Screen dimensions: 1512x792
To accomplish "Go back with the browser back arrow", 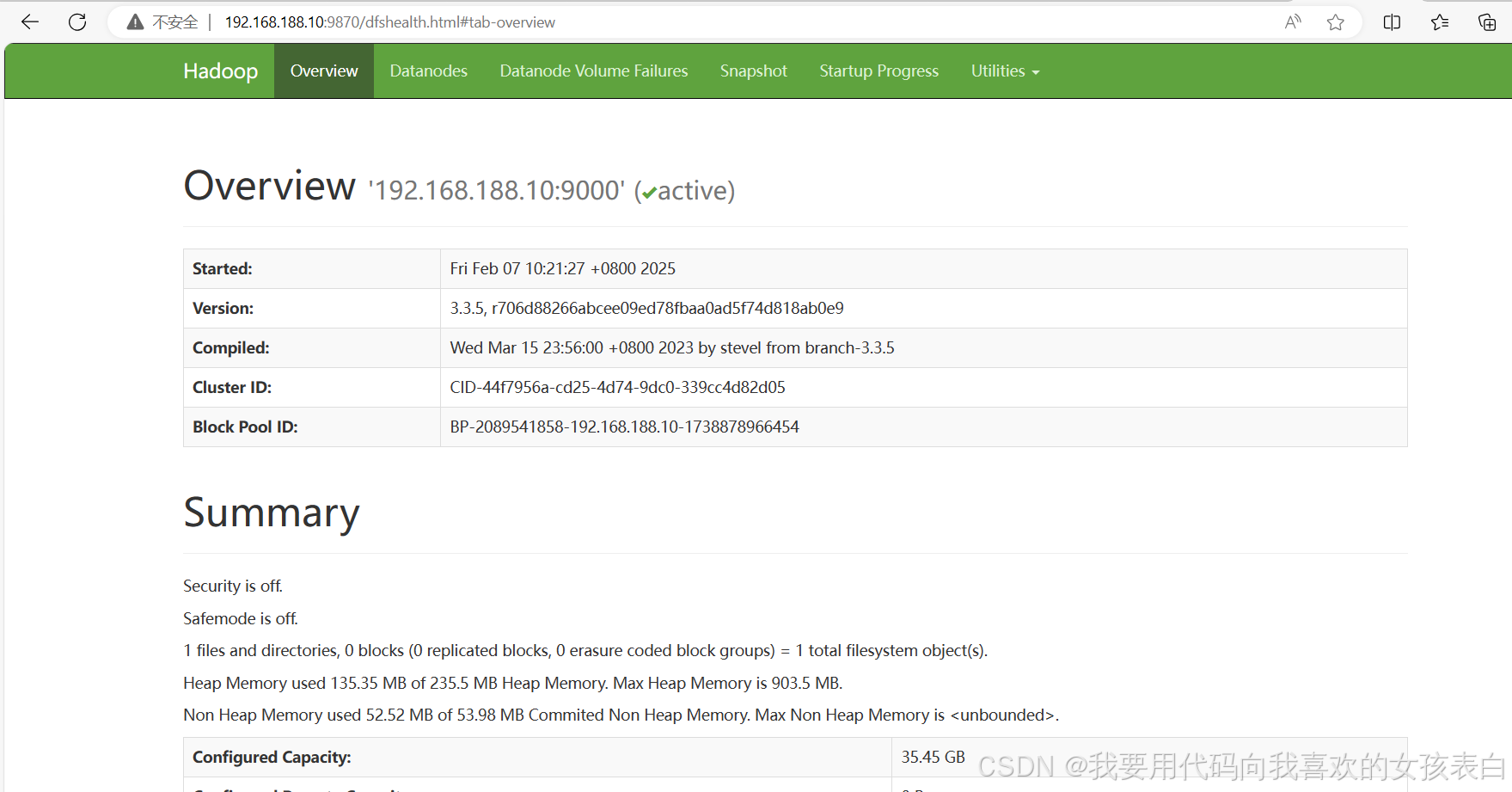I will (30, 22).
